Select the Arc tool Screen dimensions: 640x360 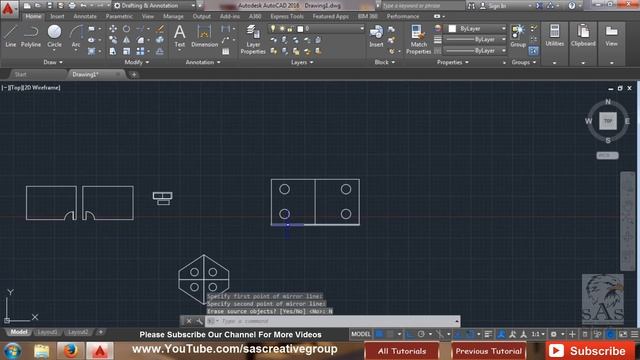click(x=76, y=36)
